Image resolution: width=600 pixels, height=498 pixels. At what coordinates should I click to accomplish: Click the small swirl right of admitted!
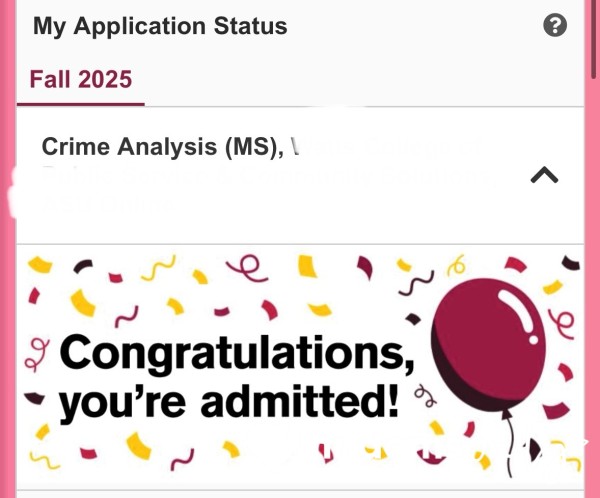(x=426, y=396)
